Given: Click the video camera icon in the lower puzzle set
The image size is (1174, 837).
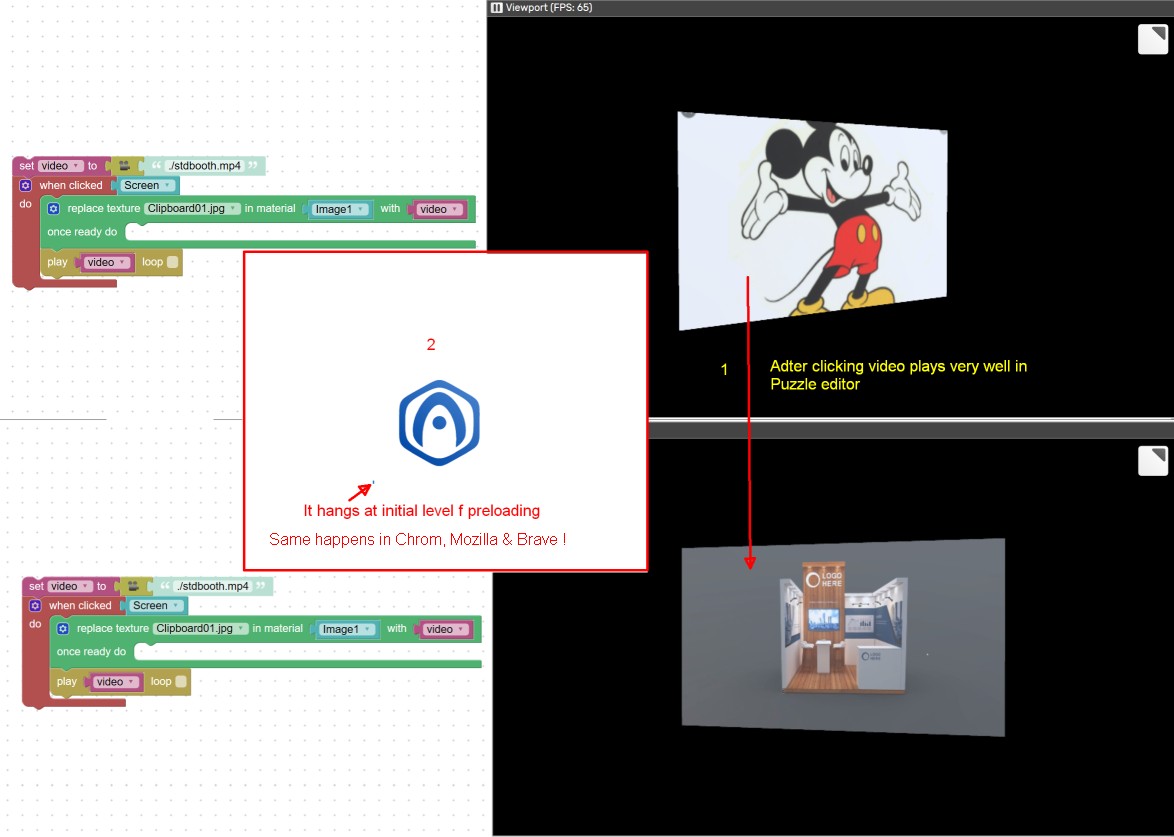Looking at the screenshot, I should tap(133, 586).
